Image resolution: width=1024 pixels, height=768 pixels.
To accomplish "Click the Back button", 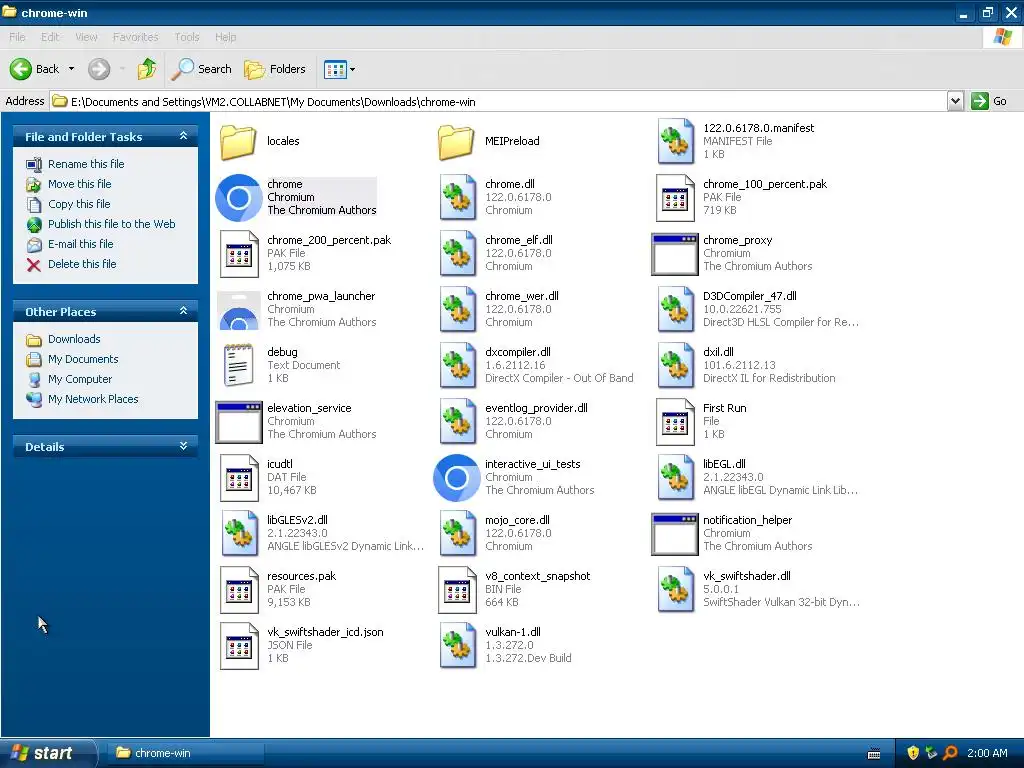I will 35,69.
